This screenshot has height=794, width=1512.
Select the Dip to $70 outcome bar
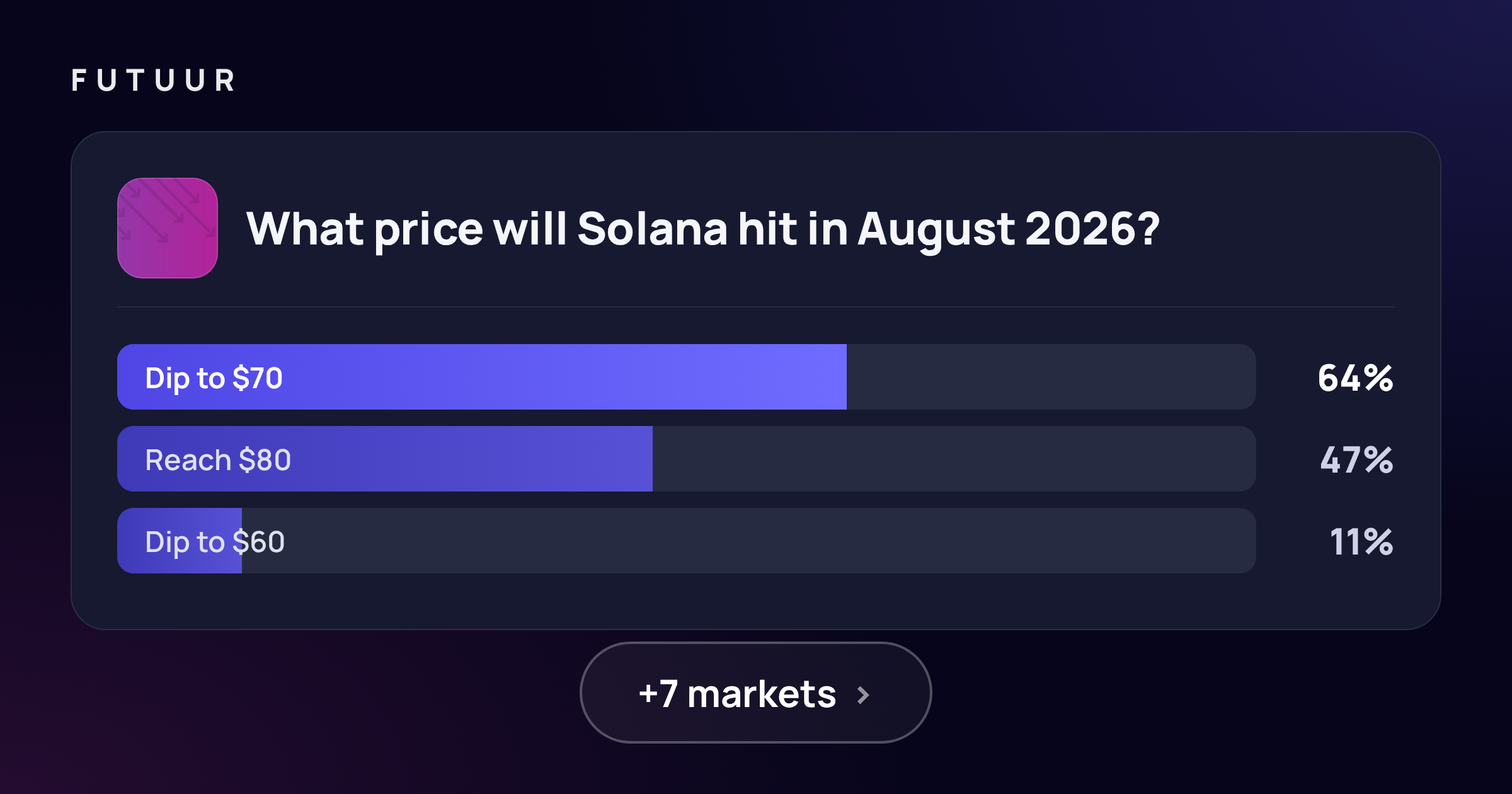[687, 377]
